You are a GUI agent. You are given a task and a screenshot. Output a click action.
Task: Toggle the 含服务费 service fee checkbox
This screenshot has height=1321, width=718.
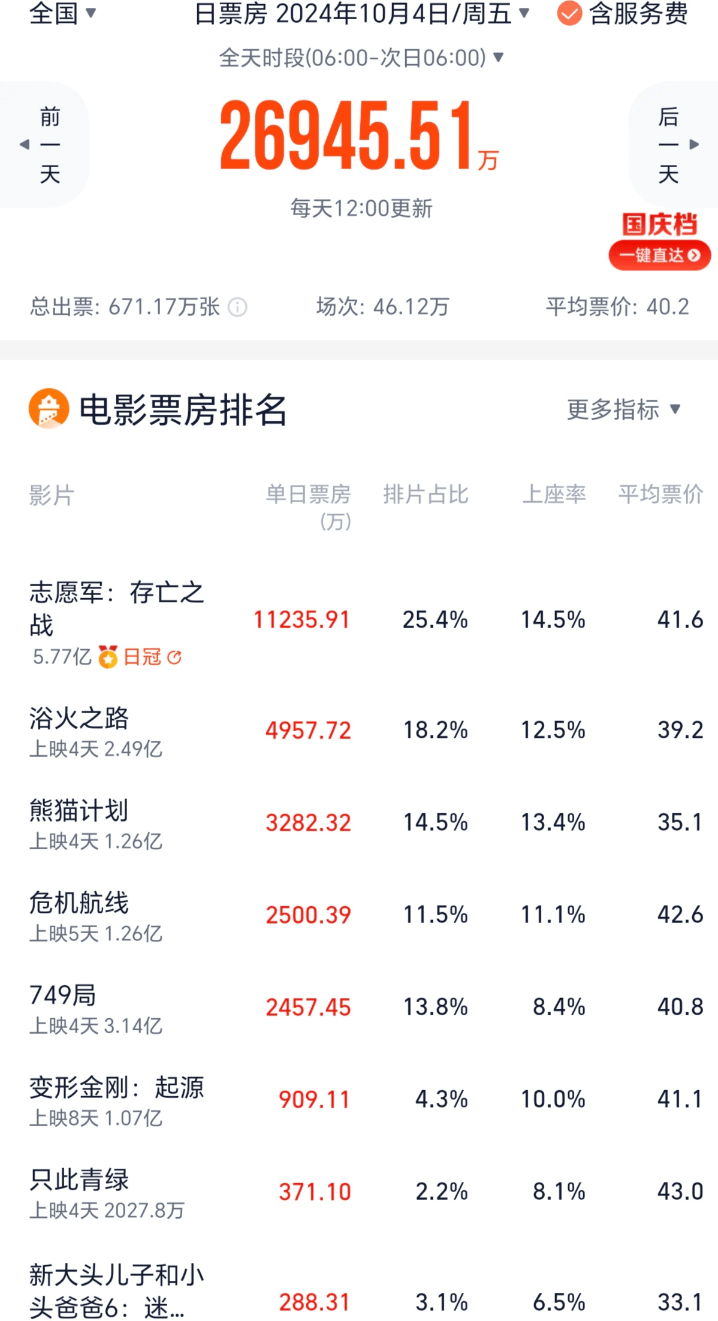[x=569, y=14]
